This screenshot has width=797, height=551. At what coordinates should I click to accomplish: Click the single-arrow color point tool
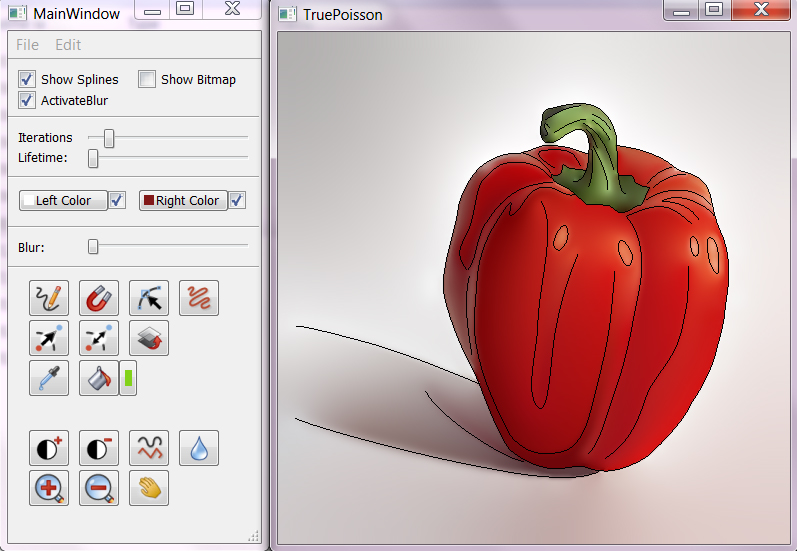pyautogui.click(x=49, y=338)
